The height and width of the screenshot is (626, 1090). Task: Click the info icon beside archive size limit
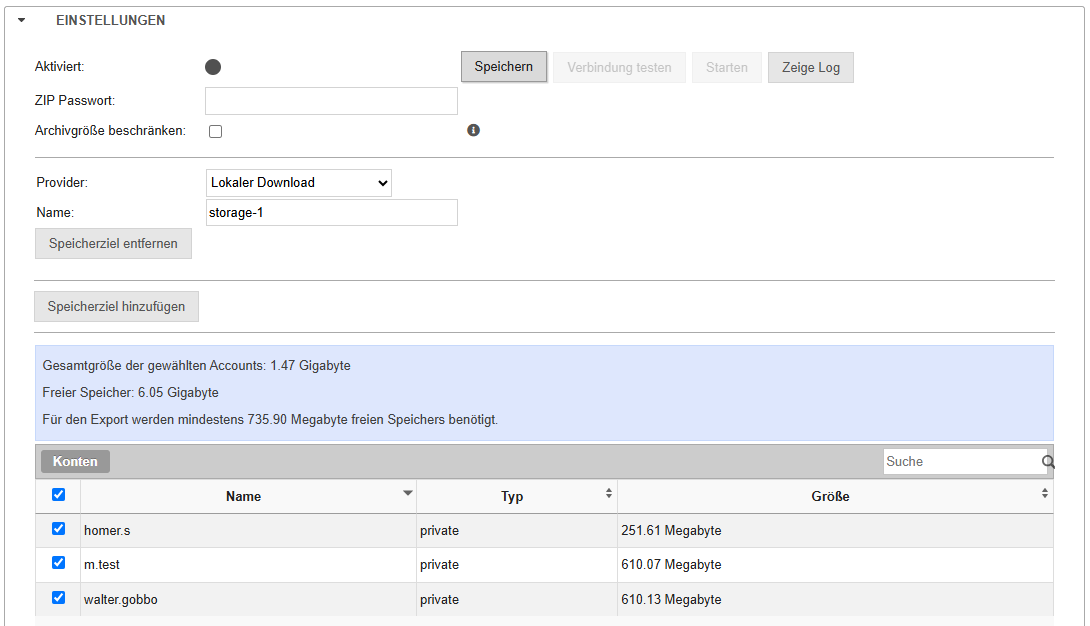(x=474, y=130)
